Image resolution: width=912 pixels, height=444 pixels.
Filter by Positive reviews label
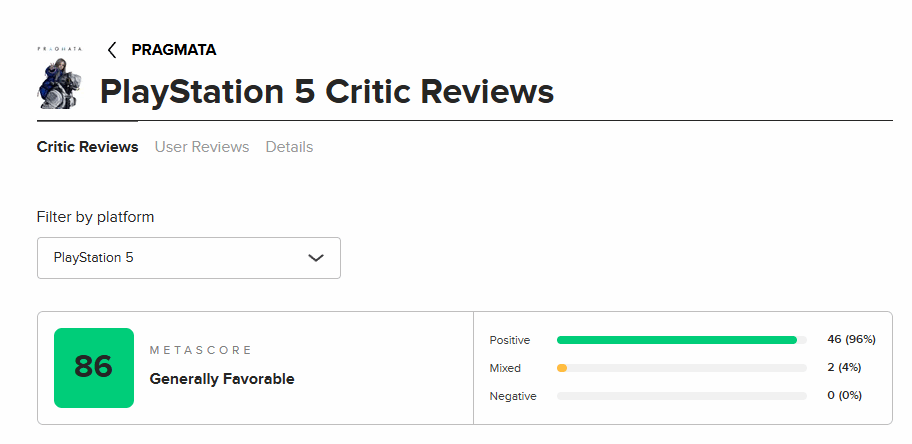510,340
